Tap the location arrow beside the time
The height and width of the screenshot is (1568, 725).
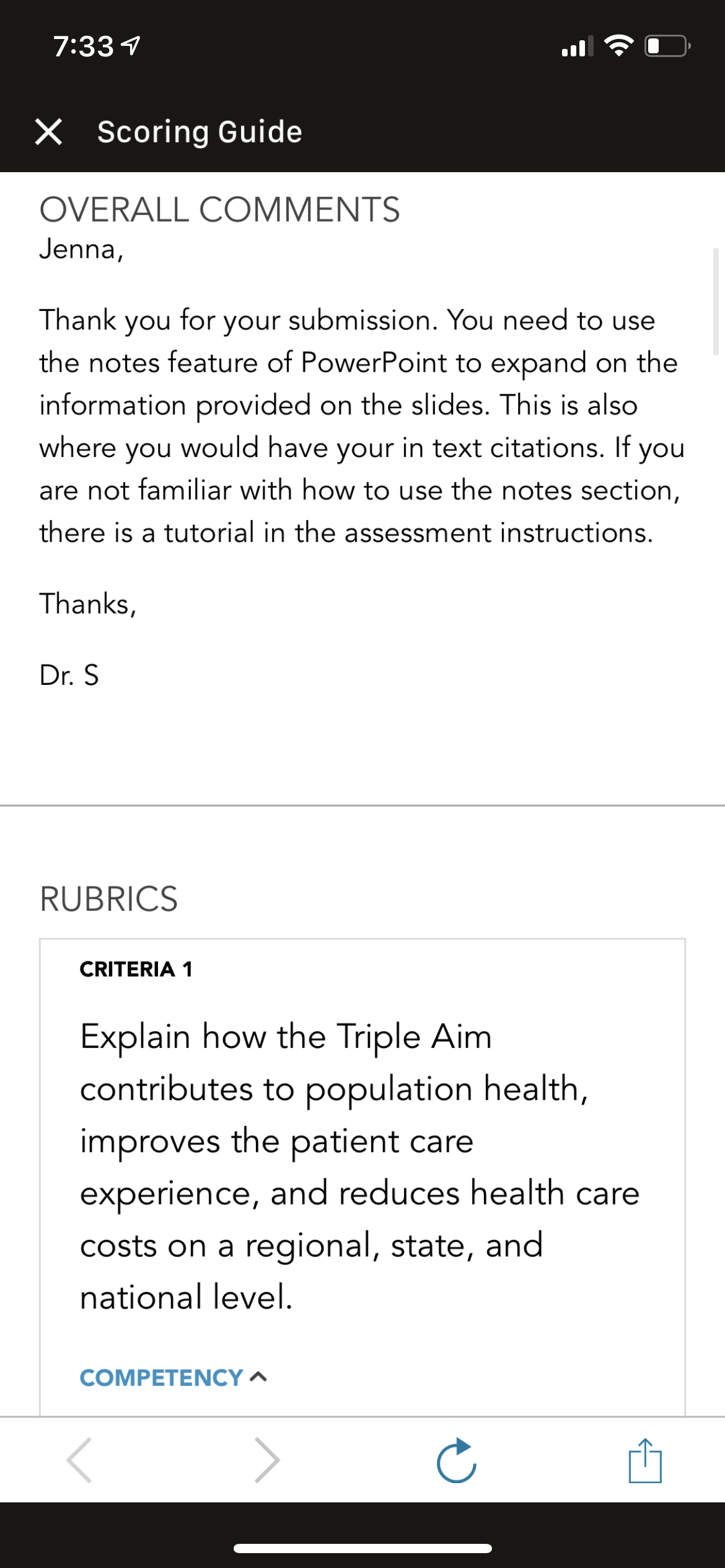tap(131, 46)
